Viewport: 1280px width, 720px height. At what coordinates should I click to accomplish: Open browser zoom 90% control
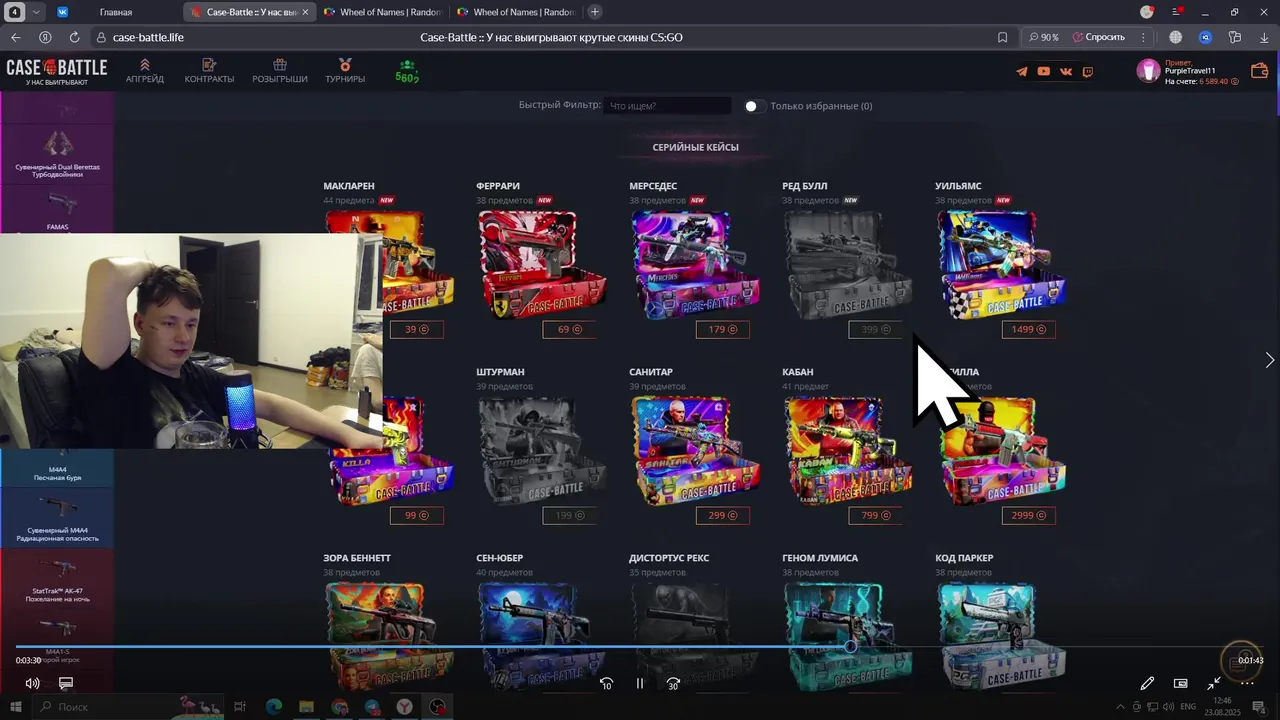coord(1044,37)
